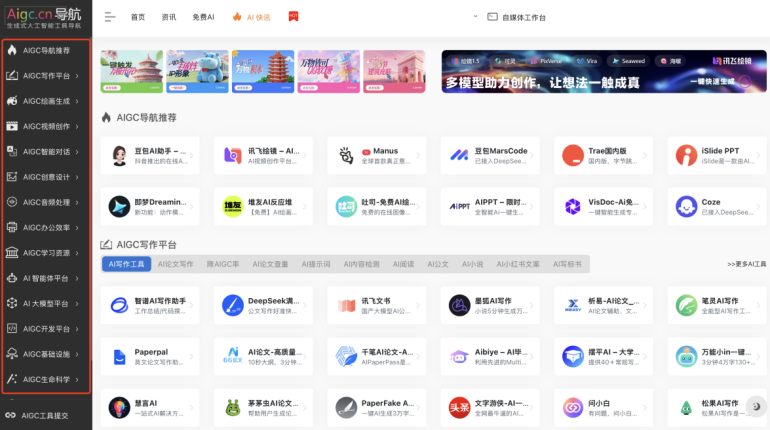Click the AIGC视频创作 clapper sidebar icon
Image resolution: width=770 pixels, height=430 pixels.
[x=12, y=126]
